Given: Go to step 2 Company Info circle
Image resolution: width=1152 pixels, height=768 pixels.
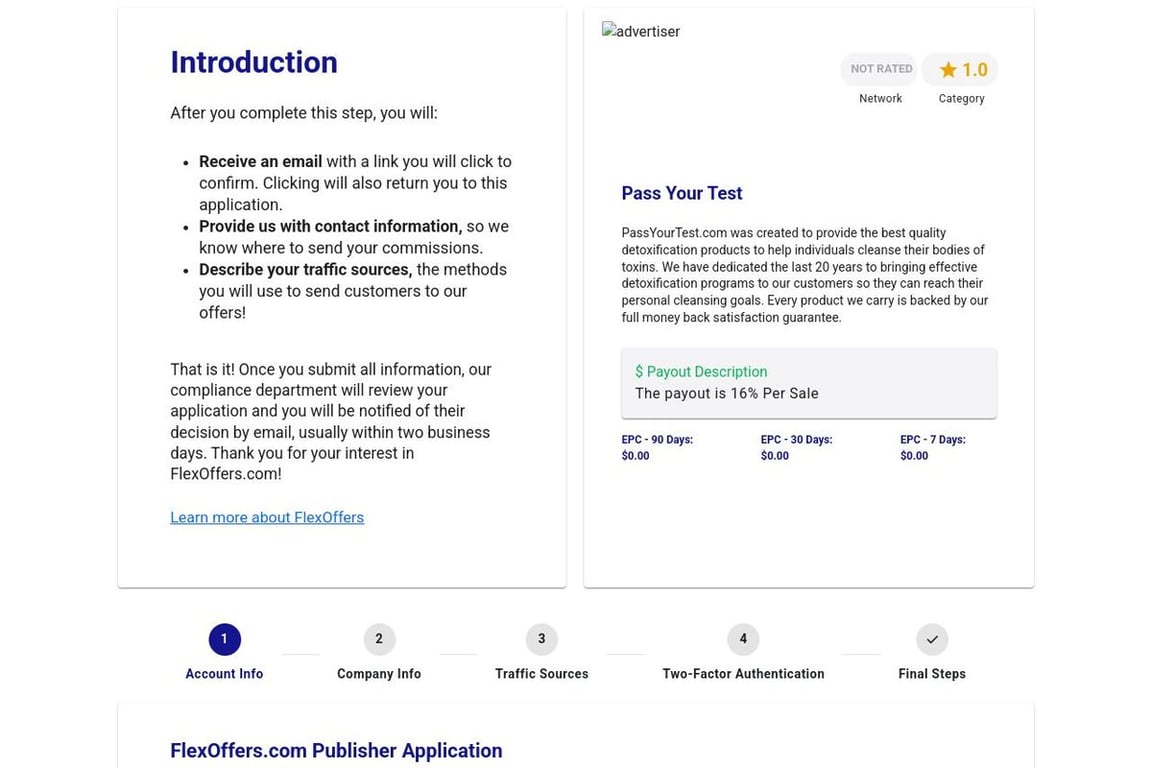Looking at the screenshot, I should pyautogui.click(x=379, y=639).
